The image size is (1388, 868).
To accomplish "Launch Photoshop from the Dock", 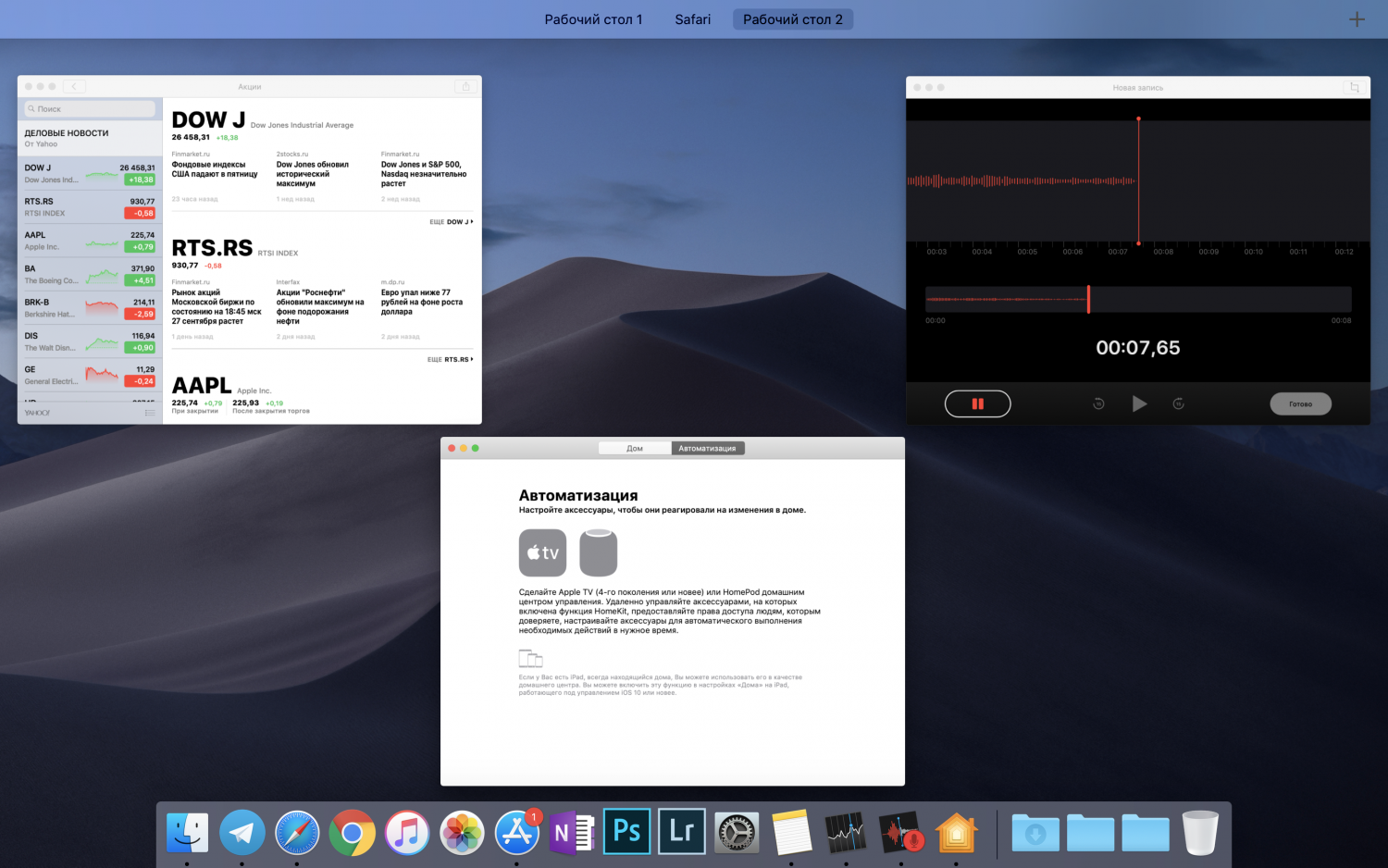I will pyautogui.click(x=626, y=831).
